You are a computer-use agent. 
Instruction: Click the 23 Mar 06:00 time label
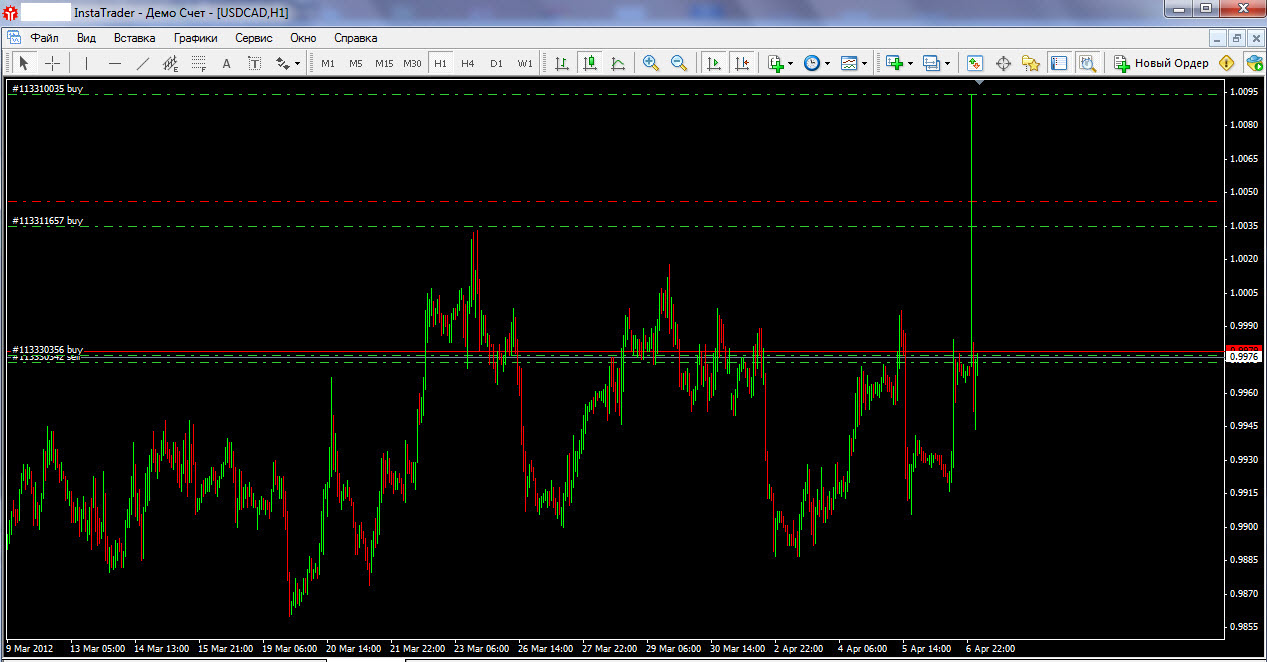click(479, 648)
